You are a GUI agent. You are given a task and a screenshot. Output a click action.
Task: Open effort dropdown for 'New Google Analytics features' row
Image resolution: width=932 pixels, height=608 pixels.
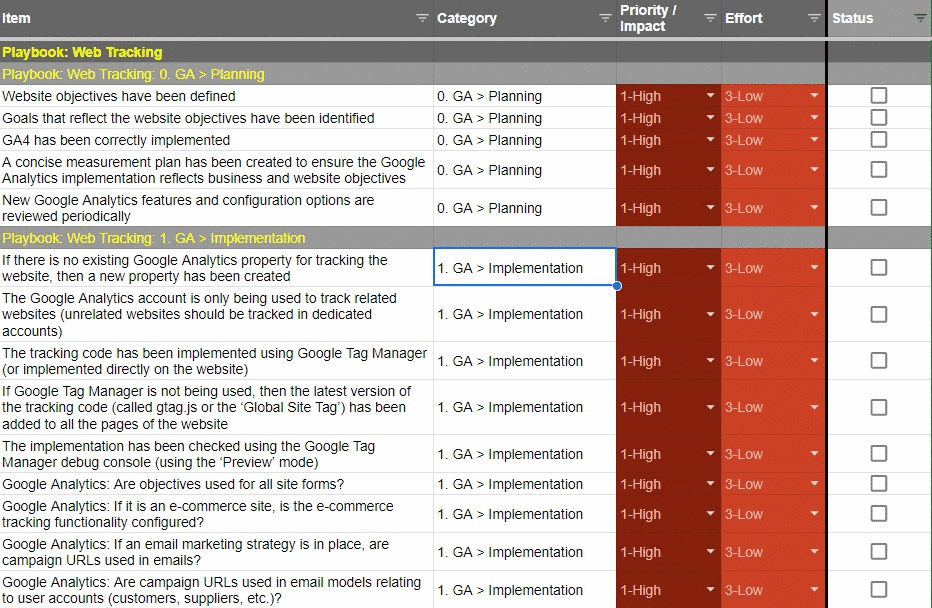click(x=814, y=207)
